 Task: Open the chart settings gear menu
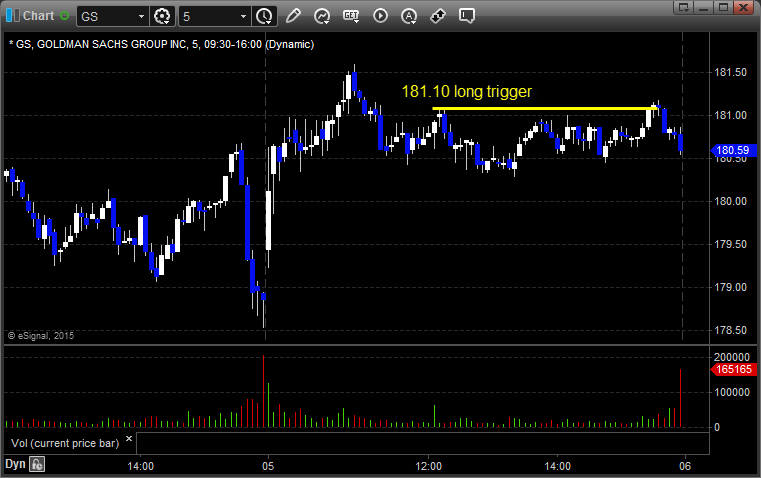162,16
